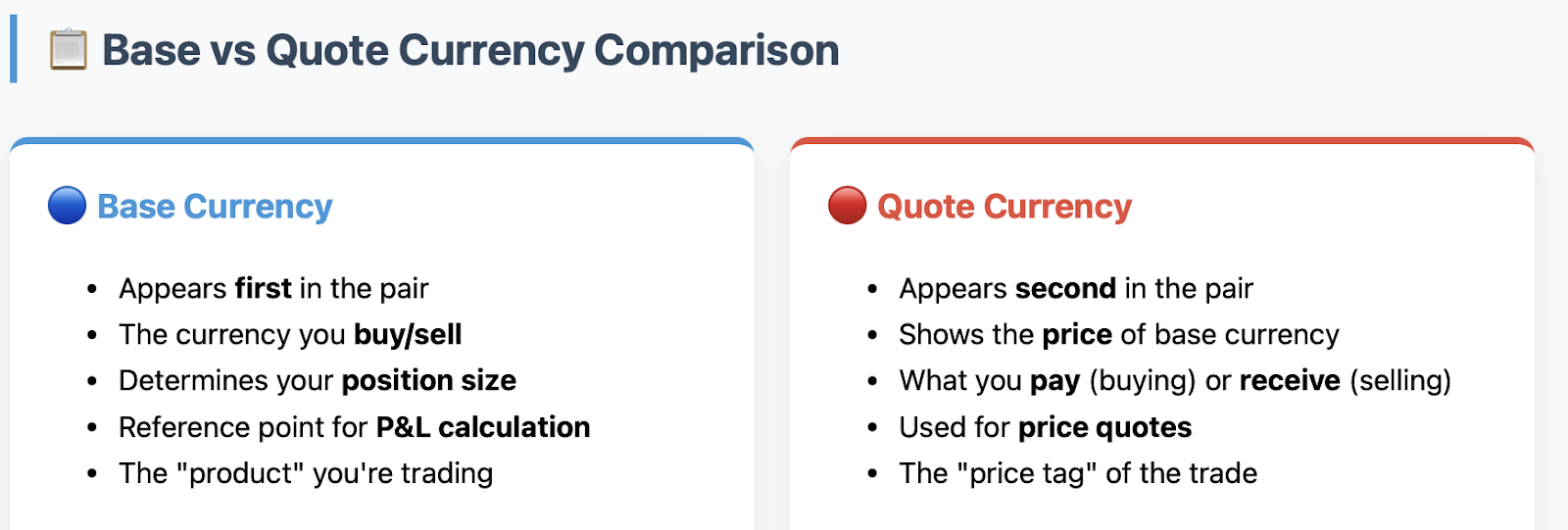
Task: Click "Appears second in the pair" bullet
Action: coord(1076,289)
